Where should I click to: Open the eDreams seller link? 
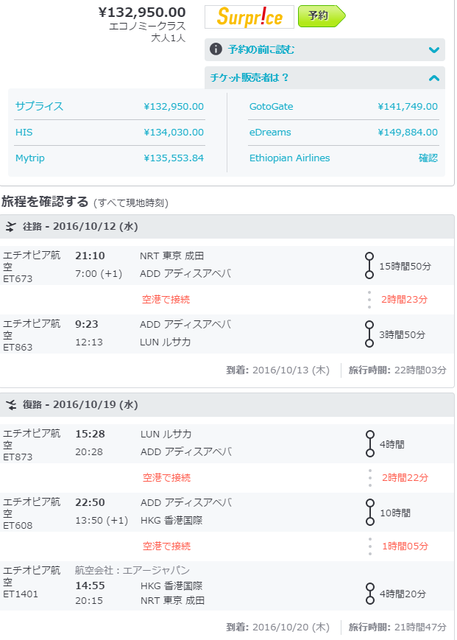pos(270,132)
